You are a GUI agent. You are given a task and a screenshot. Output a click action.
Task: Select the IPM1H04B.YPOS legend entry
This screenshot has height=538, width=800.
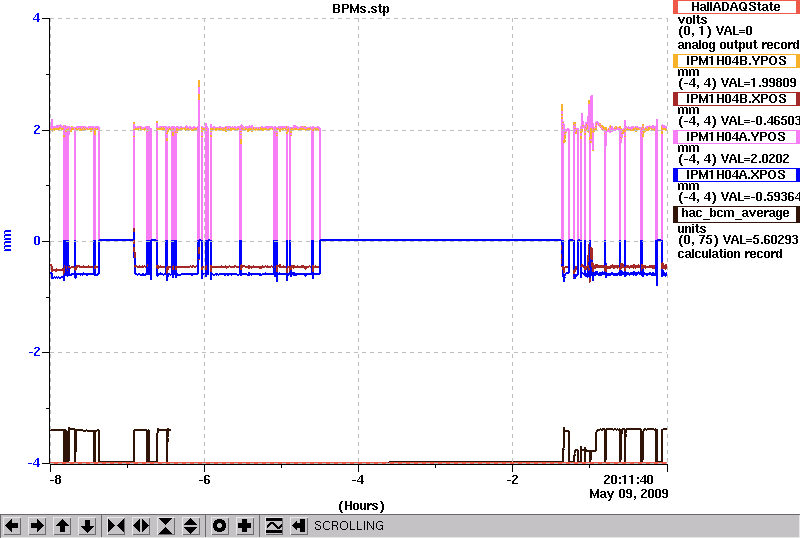736,61
